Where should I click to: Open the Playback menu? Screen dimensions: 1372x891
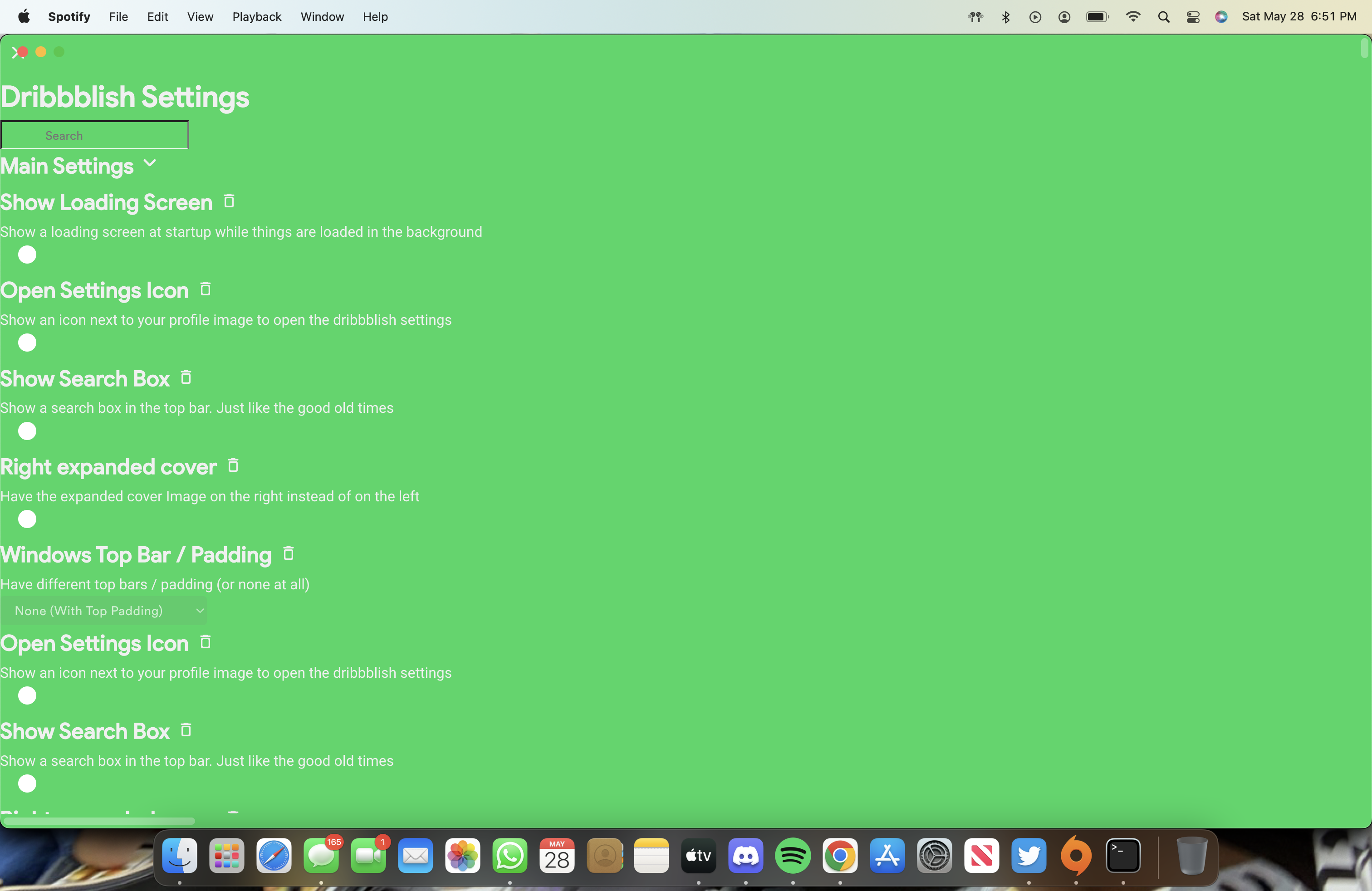pyautogui.click(x=256, y=17)
